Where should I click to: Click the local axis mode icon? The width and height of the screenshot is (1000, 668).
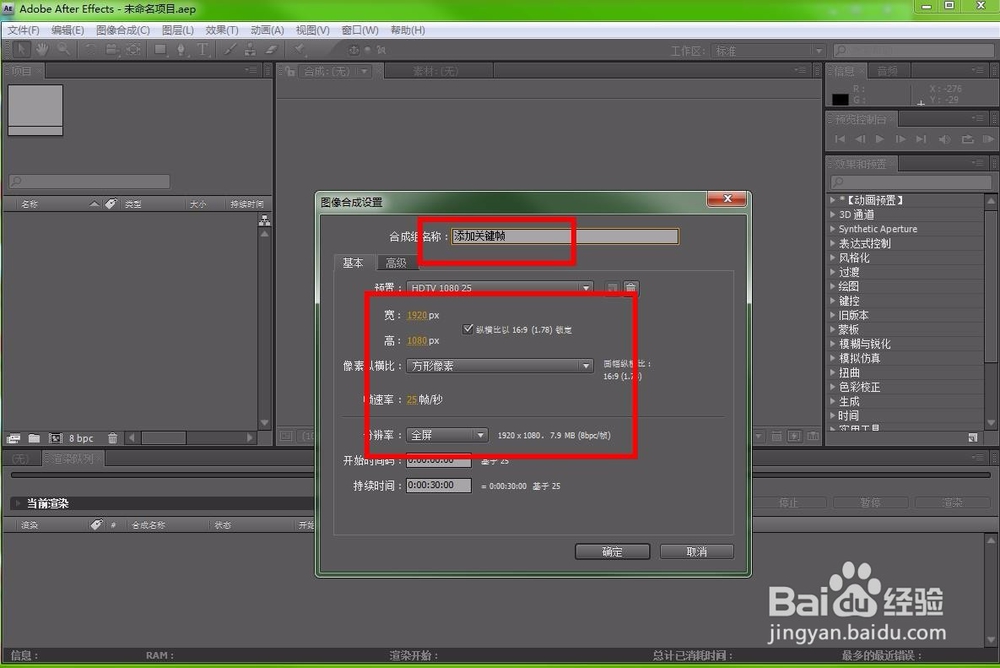click(354, 50)
